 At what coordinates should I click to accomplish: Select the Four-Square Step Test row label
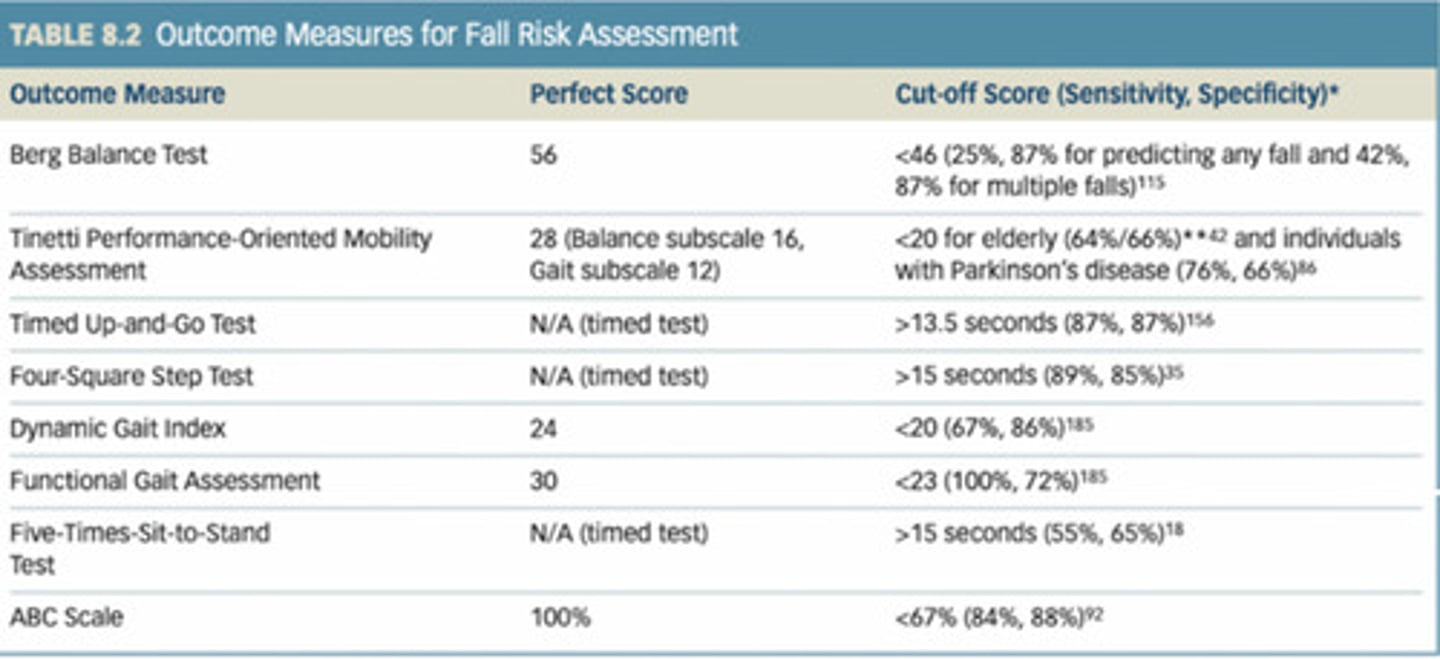[131, 376]
